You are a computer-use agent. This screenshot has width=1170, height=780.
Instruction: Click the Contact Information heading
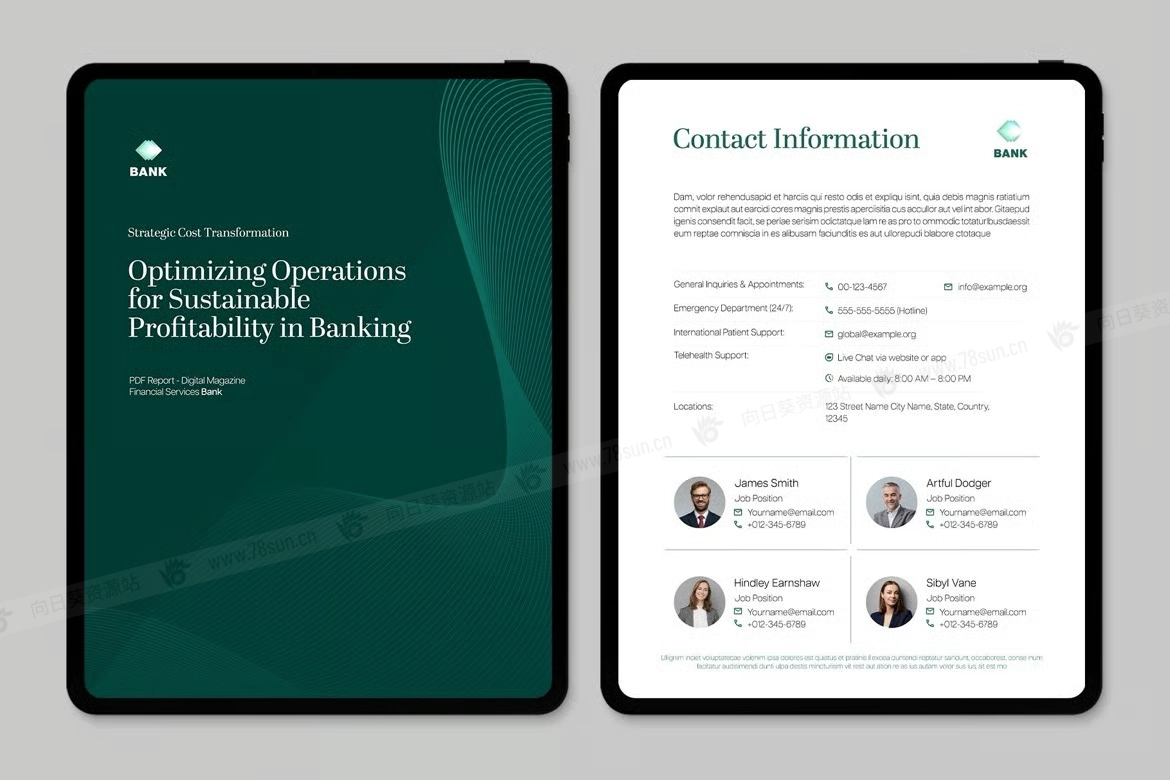pos(796,139)
